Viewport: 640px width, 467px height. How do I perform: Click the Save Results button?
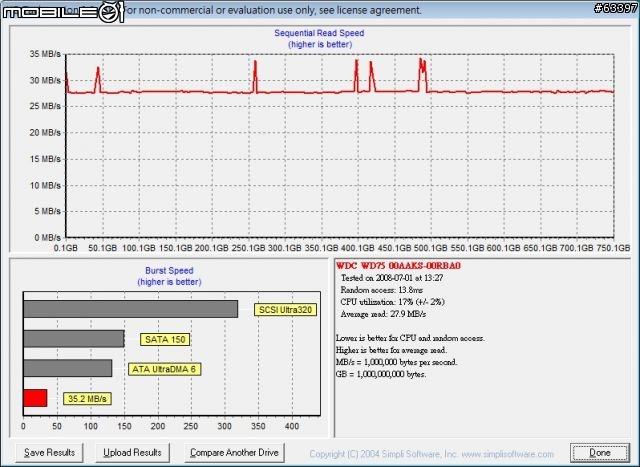tap(49, 453)
